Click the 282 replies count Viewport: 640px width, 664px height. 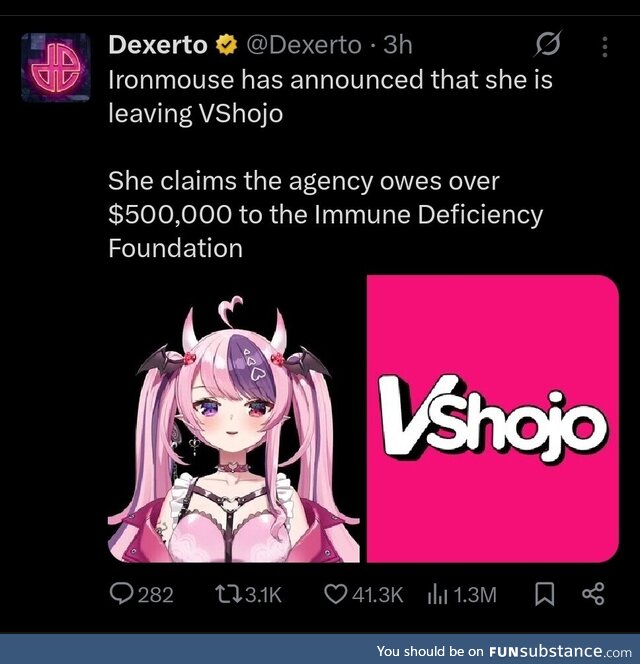click(155, 595)
